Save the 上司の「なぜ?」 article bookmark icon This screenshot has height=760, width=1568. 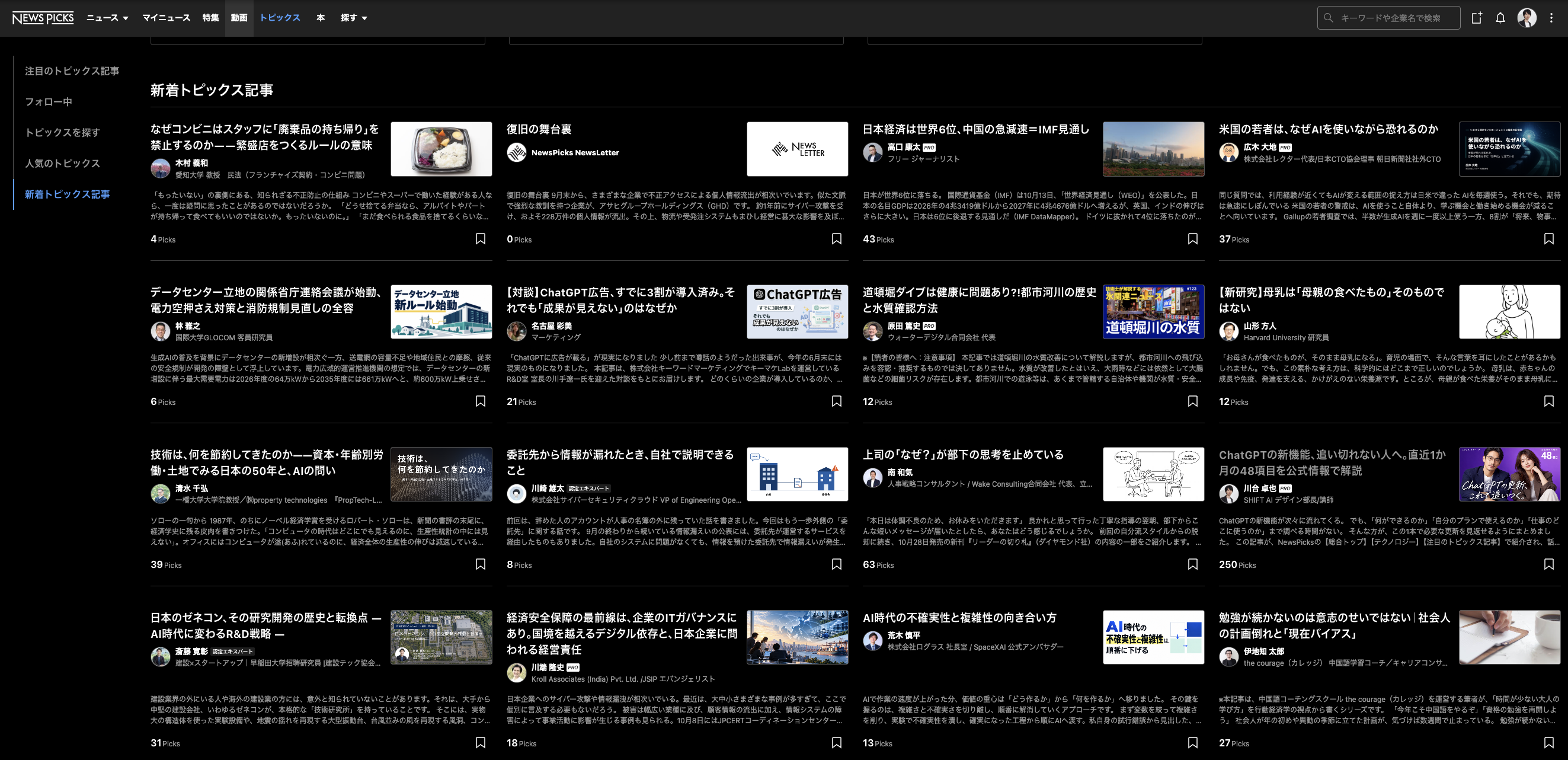point(1192,564)
